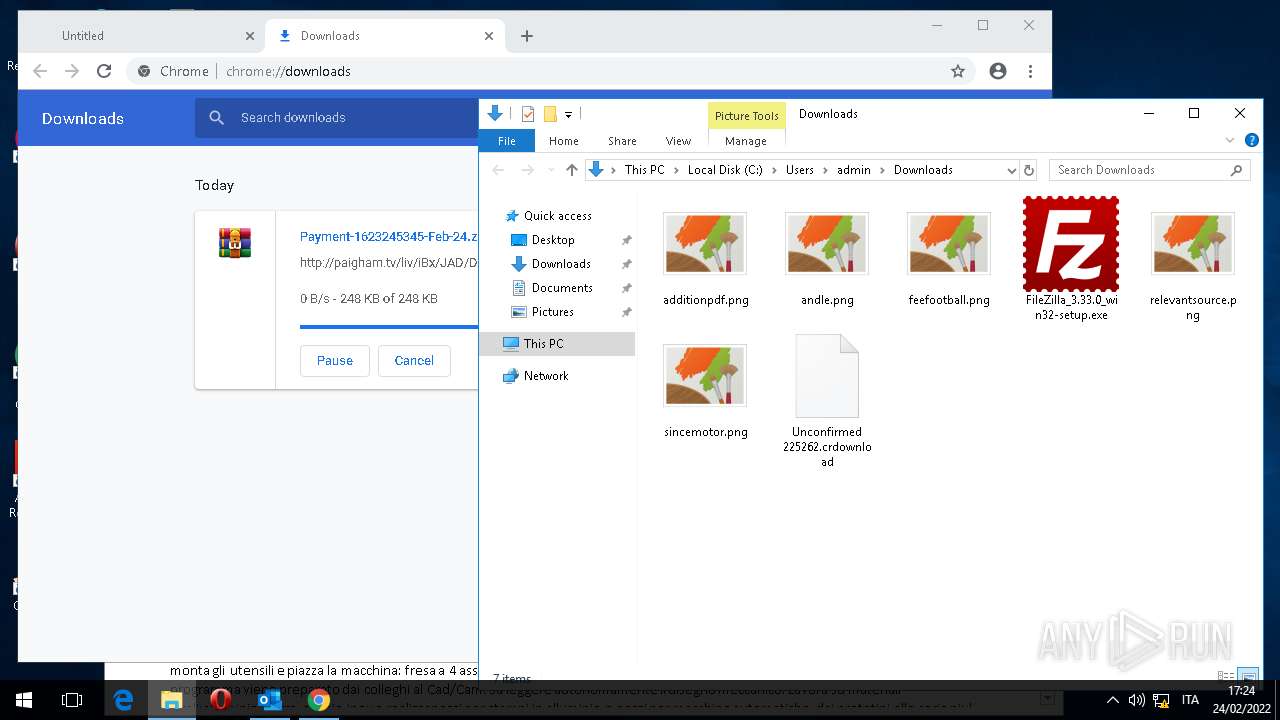The height and width of the screenshot is (720, 1280).
Task: Switch to the Untitled tab
Action: (140, 36)
